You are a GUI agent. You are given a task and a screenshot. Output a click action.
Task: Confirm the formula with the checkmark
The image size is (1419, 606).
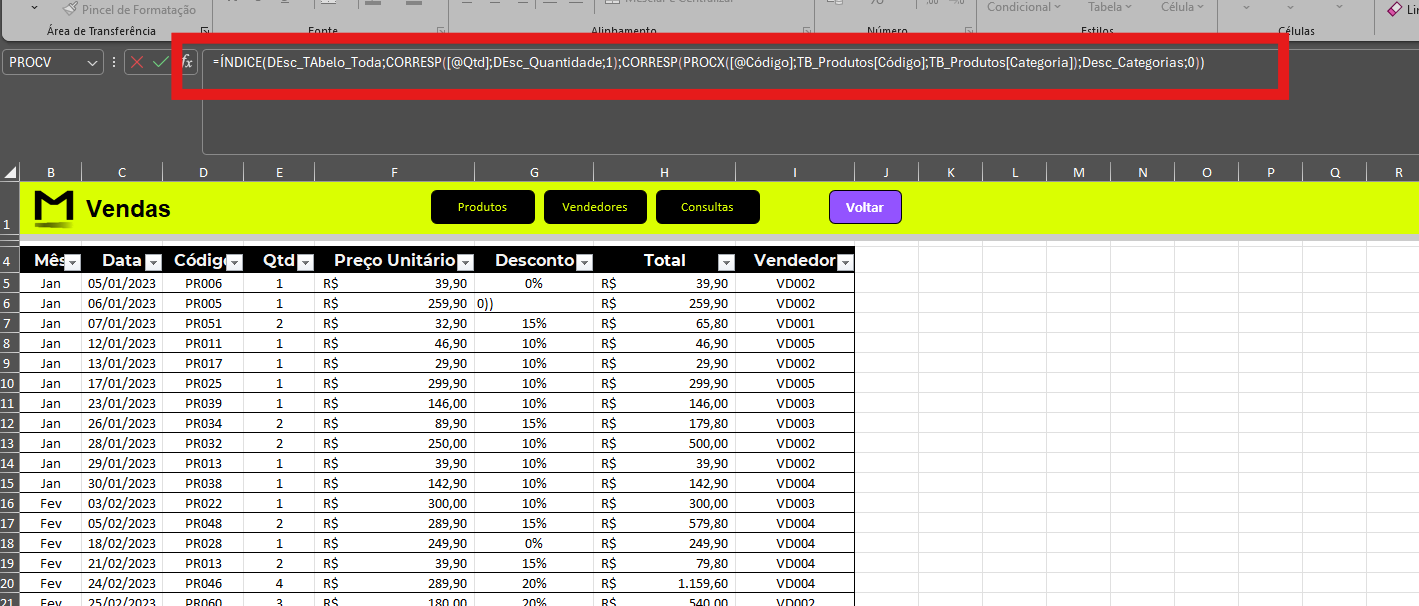pyautogui.click(x=161, y=62)
